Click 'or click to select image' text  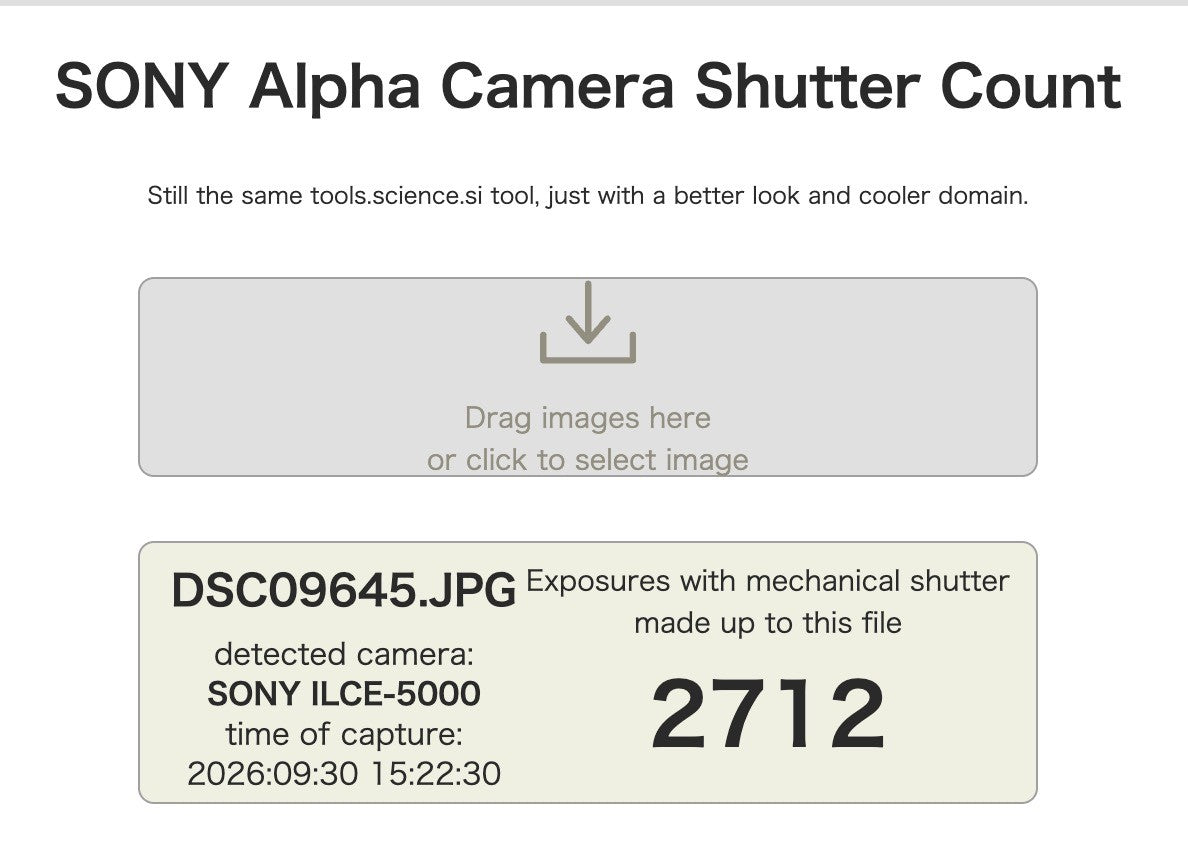588,460
